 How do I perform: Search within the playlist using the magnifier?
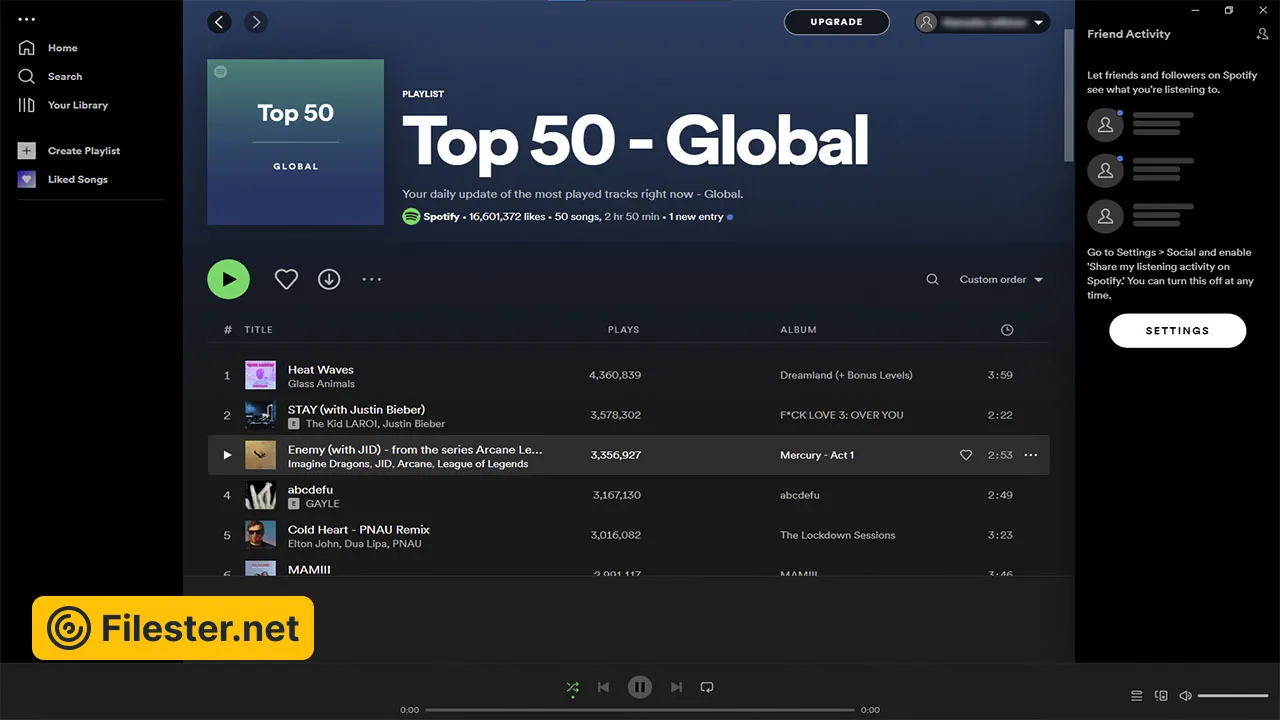(x=932, y=280)
